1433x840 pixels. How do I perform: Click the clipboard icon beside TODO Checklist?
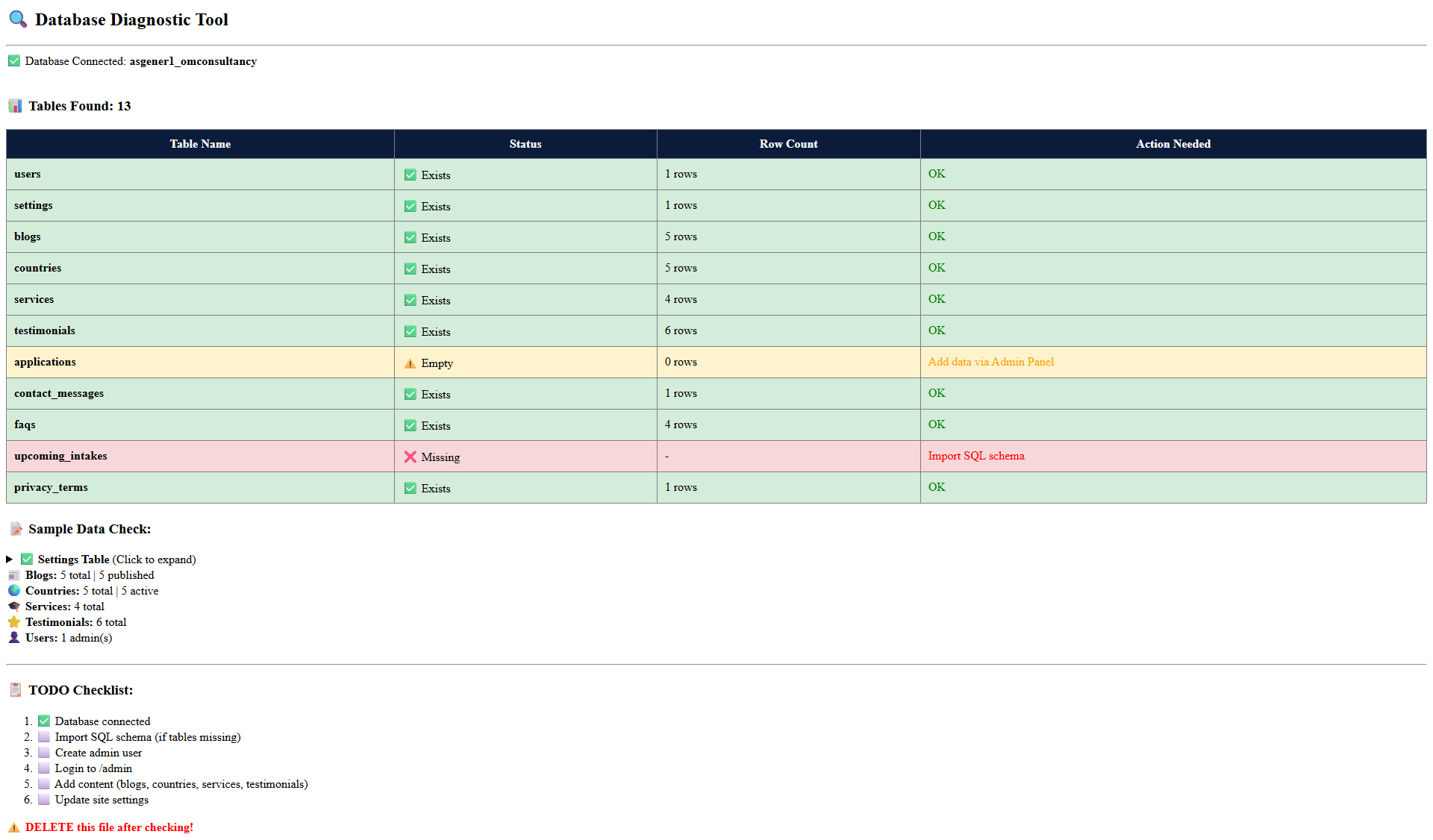[x=16, y=690]
